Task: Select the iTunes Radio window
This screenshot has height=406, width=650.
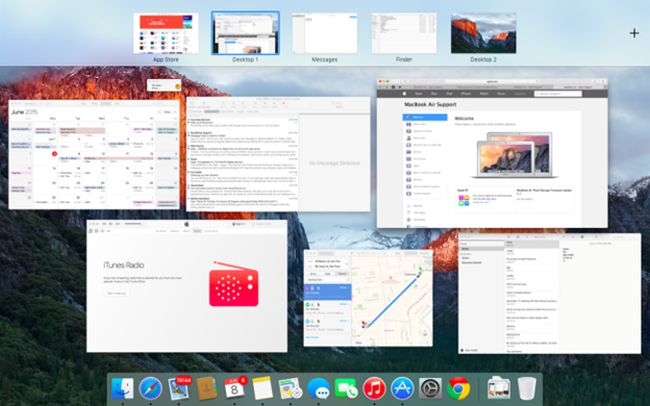Action: [187, 286]
